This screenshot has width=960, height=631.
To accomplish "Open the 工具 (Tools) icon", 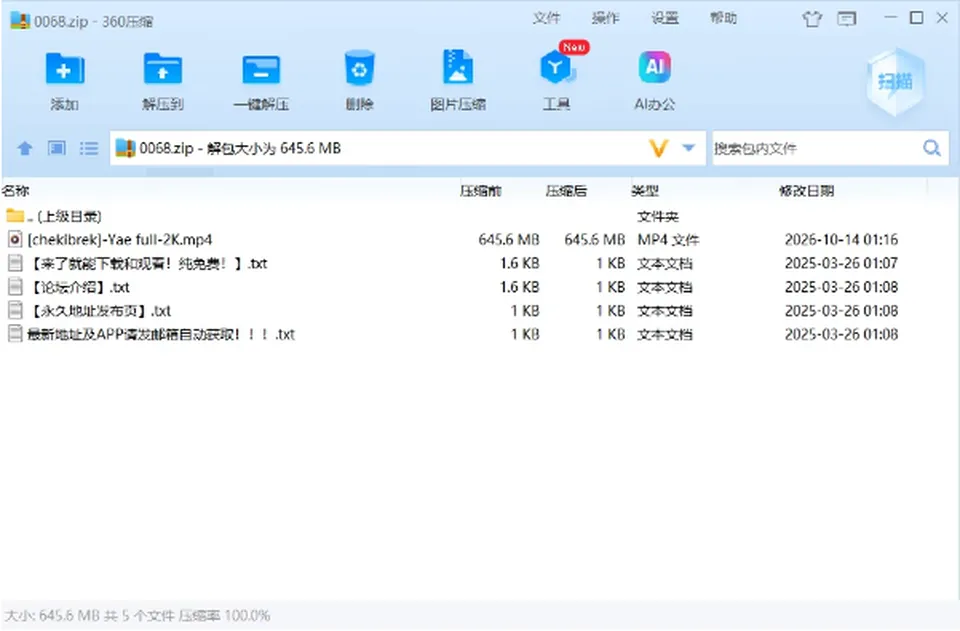I will [556, 67].
